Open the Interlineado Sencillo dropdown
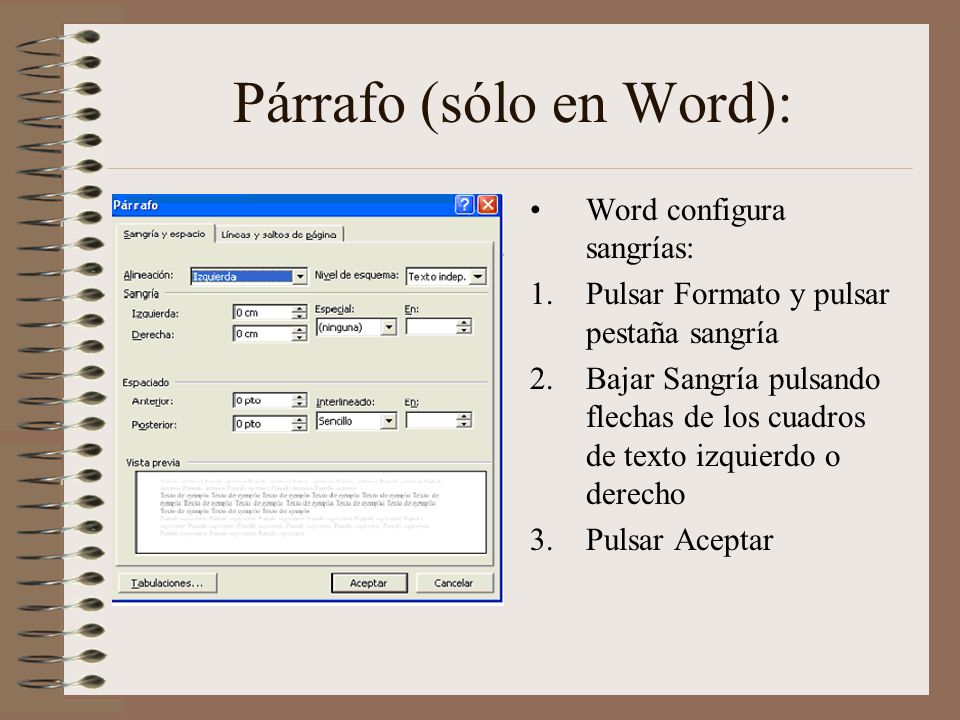The image size is (960, 720). click(x=356, y=421)
